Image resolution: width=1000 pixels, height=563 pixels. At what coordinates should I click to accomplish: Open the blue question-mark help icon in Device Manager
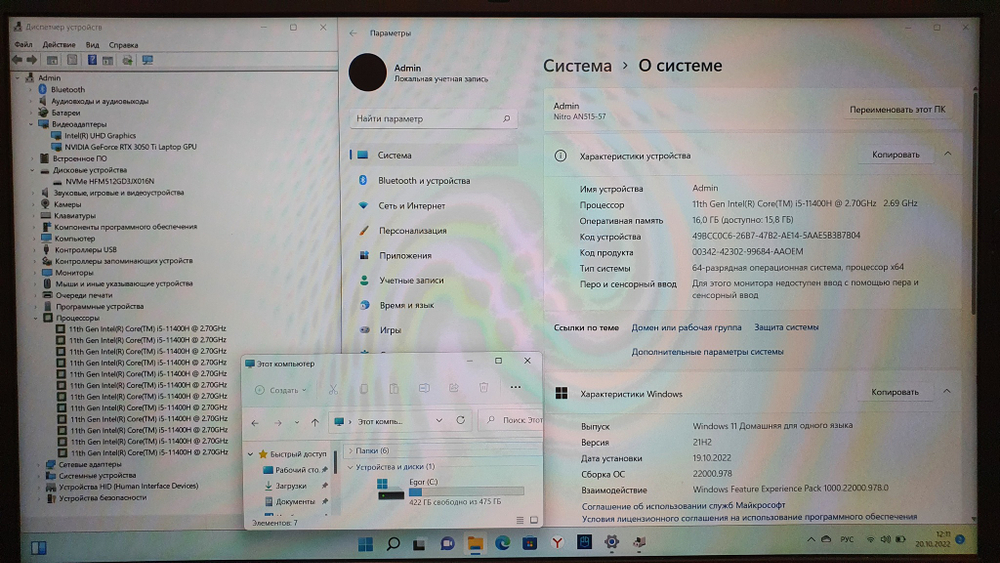(x=92, y=60)
